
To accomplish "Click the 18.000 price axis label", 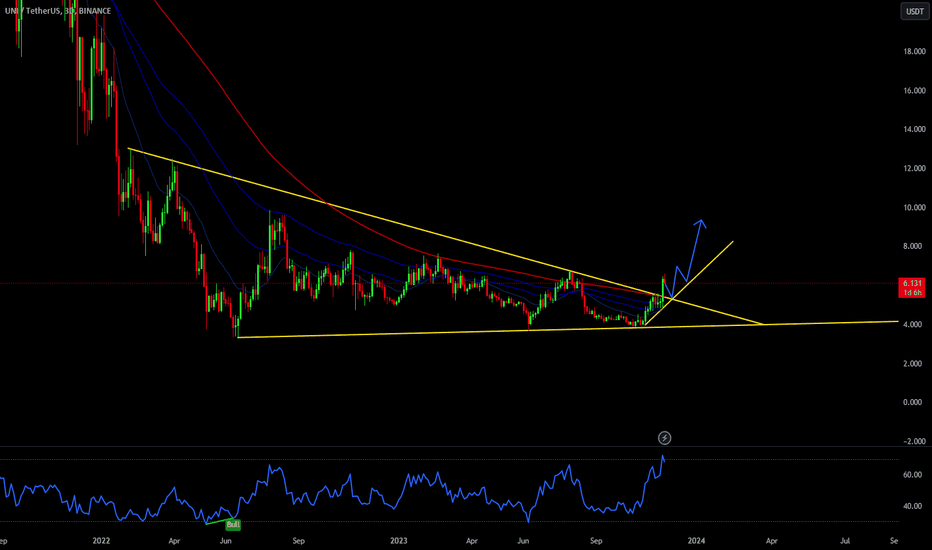I will pyautogui.click(x=914, y=52).
